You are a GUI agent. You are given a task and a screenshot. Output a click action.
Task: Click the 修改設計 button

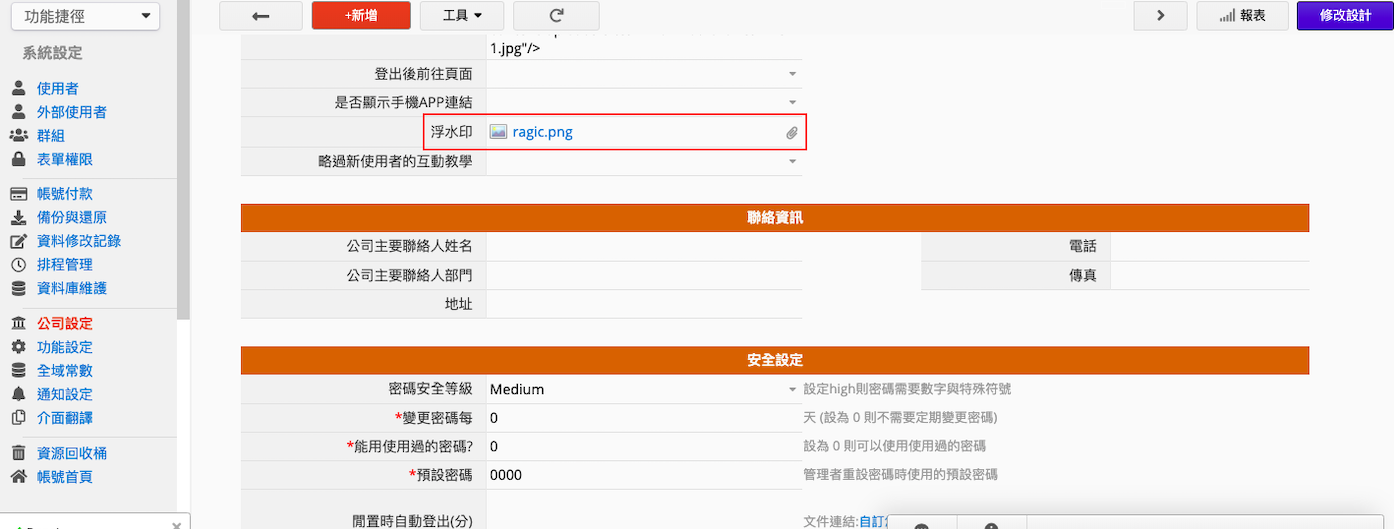coord(1345,16)
